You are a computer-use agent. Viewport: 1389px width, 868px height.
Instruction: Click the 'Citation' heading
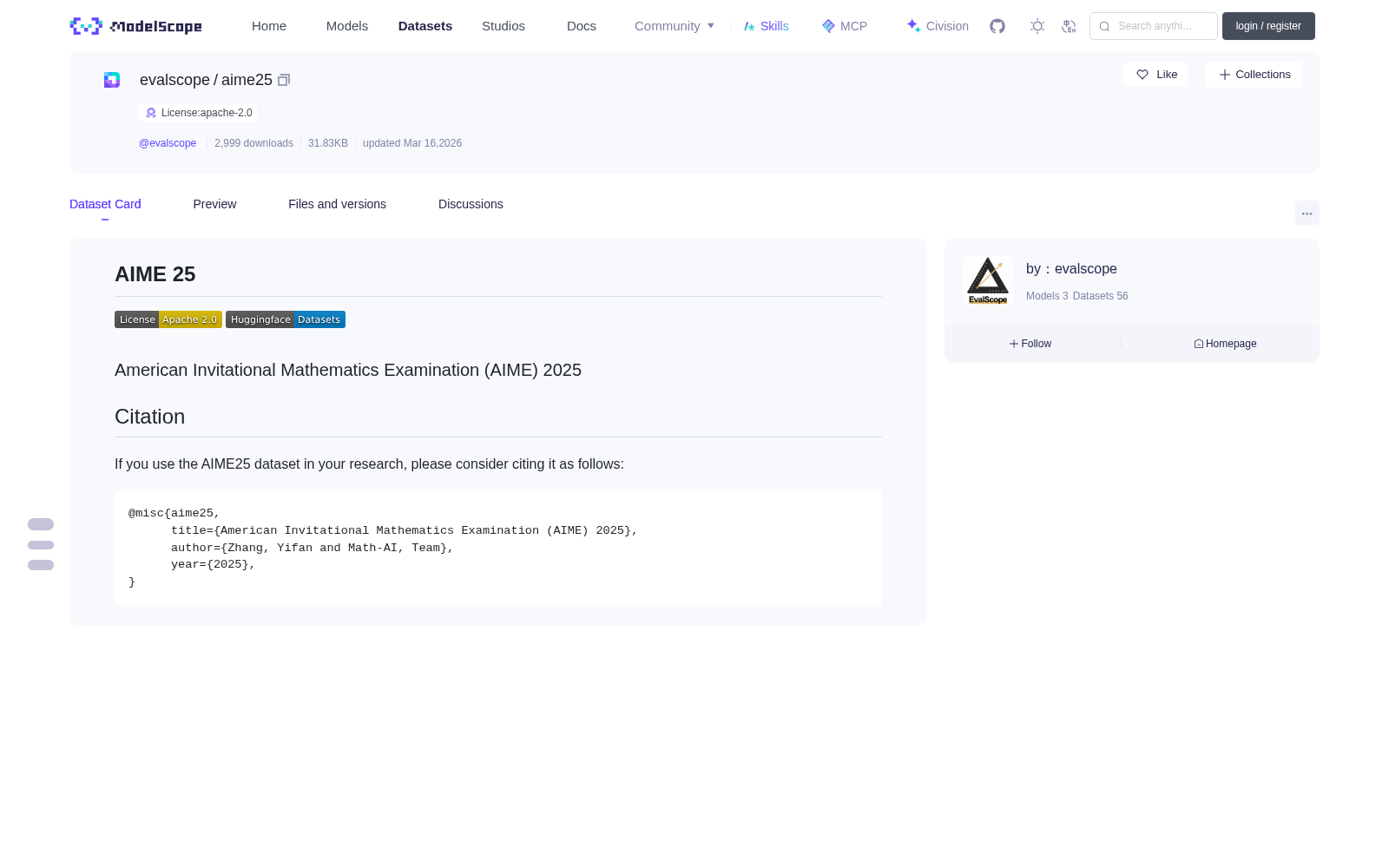point(150,417)
